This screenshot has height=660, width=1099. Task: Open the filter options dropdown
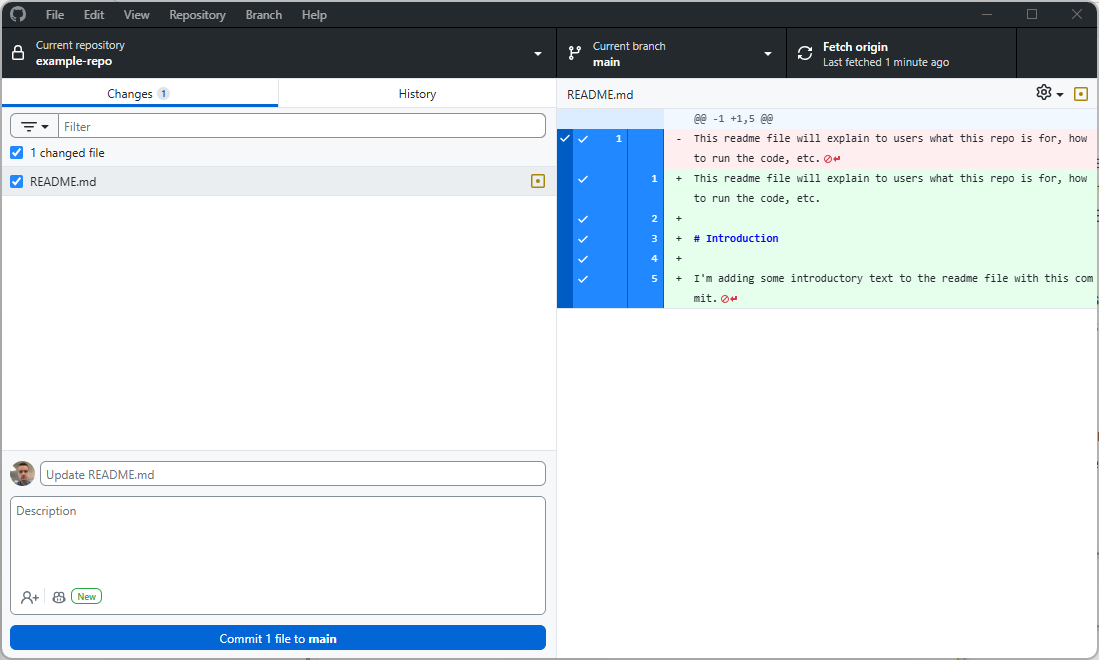pyautogui.click(x=35, y=127)
